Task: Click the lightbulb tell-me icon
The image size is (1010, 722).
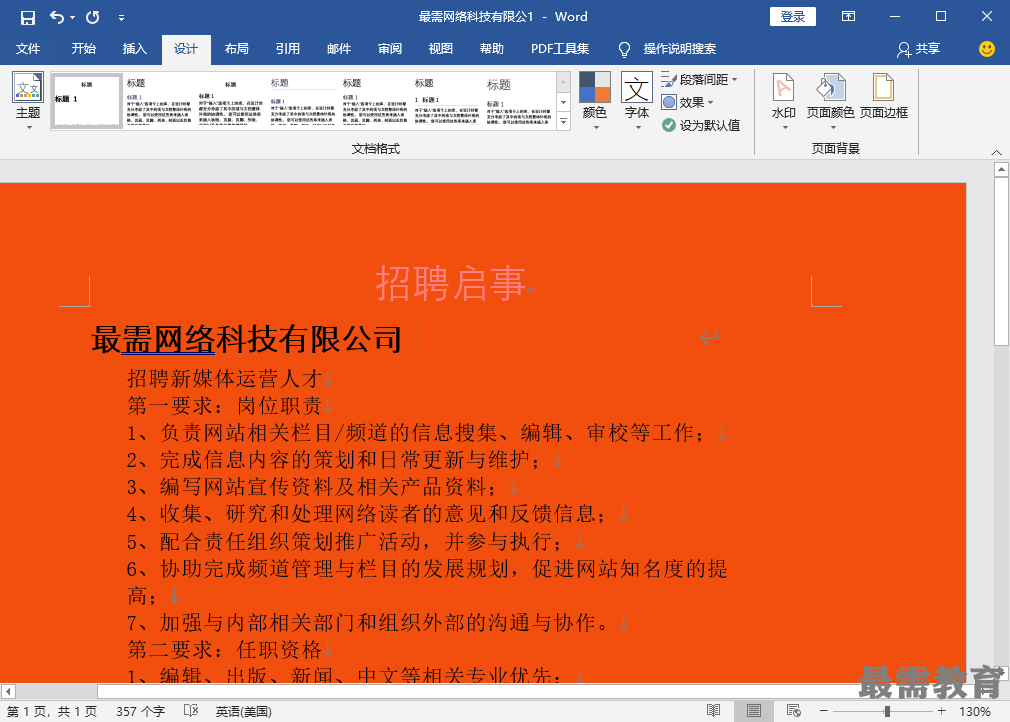Action: coord(624,50)
